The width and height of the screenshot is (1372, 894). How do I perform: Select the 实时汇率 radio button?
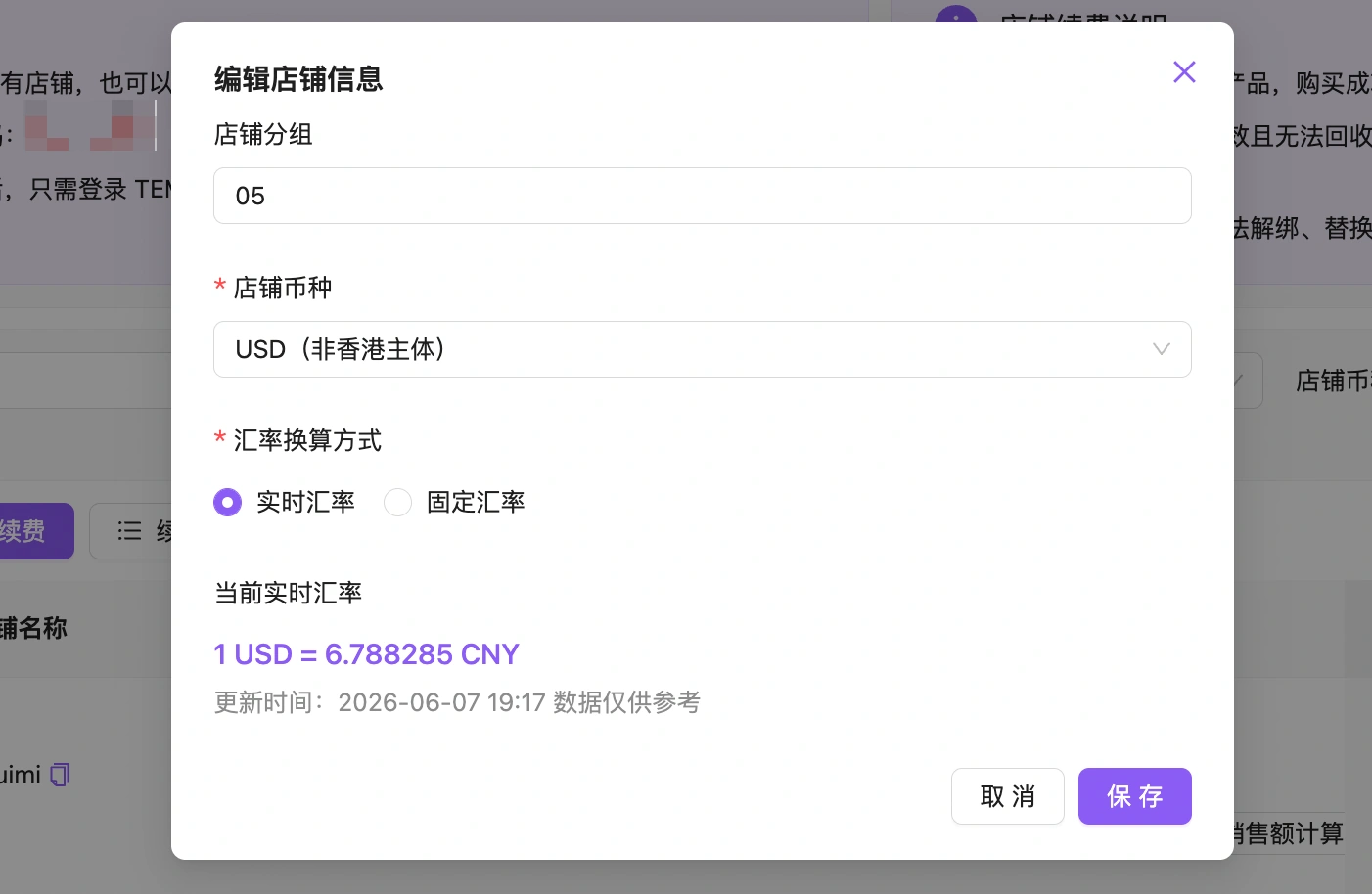(227, 502)
